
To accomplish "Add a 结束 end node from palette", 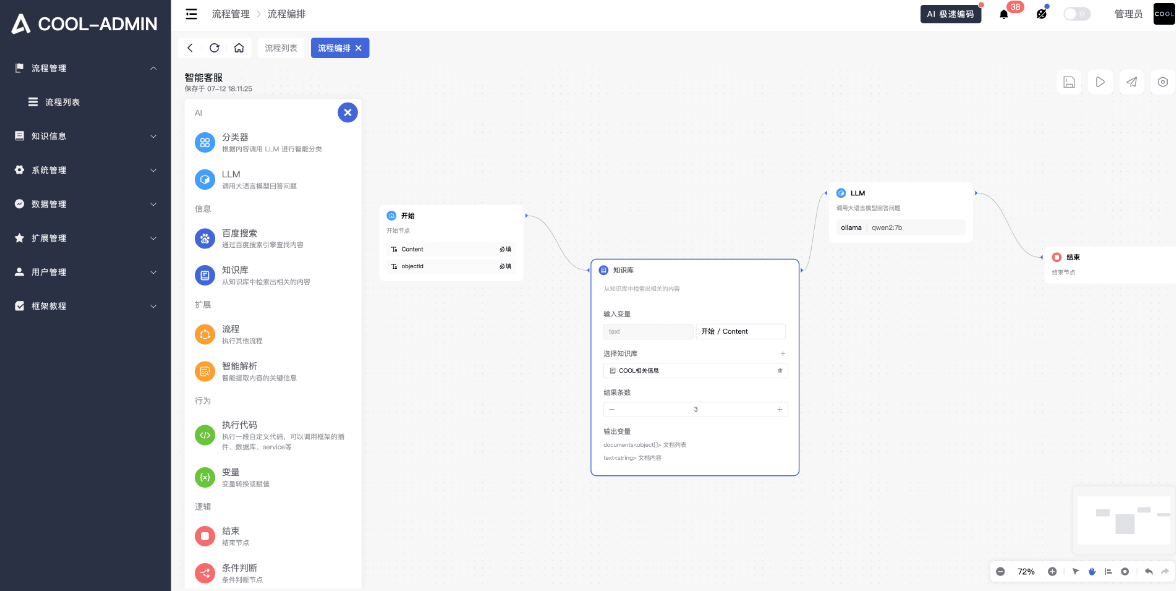I will [273, 536].
